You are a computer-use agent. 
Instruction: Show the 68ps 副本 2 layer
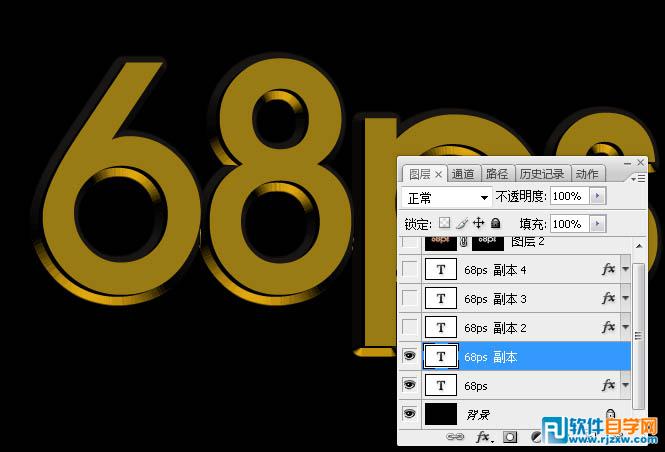tap(409, 327)
